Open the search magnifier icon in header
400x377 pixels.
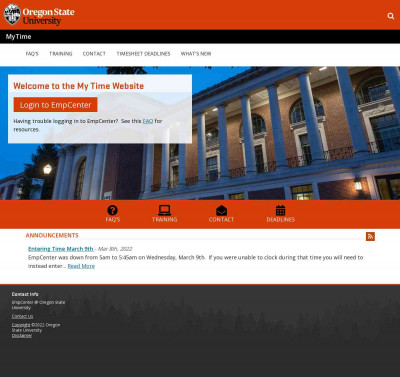391,16
